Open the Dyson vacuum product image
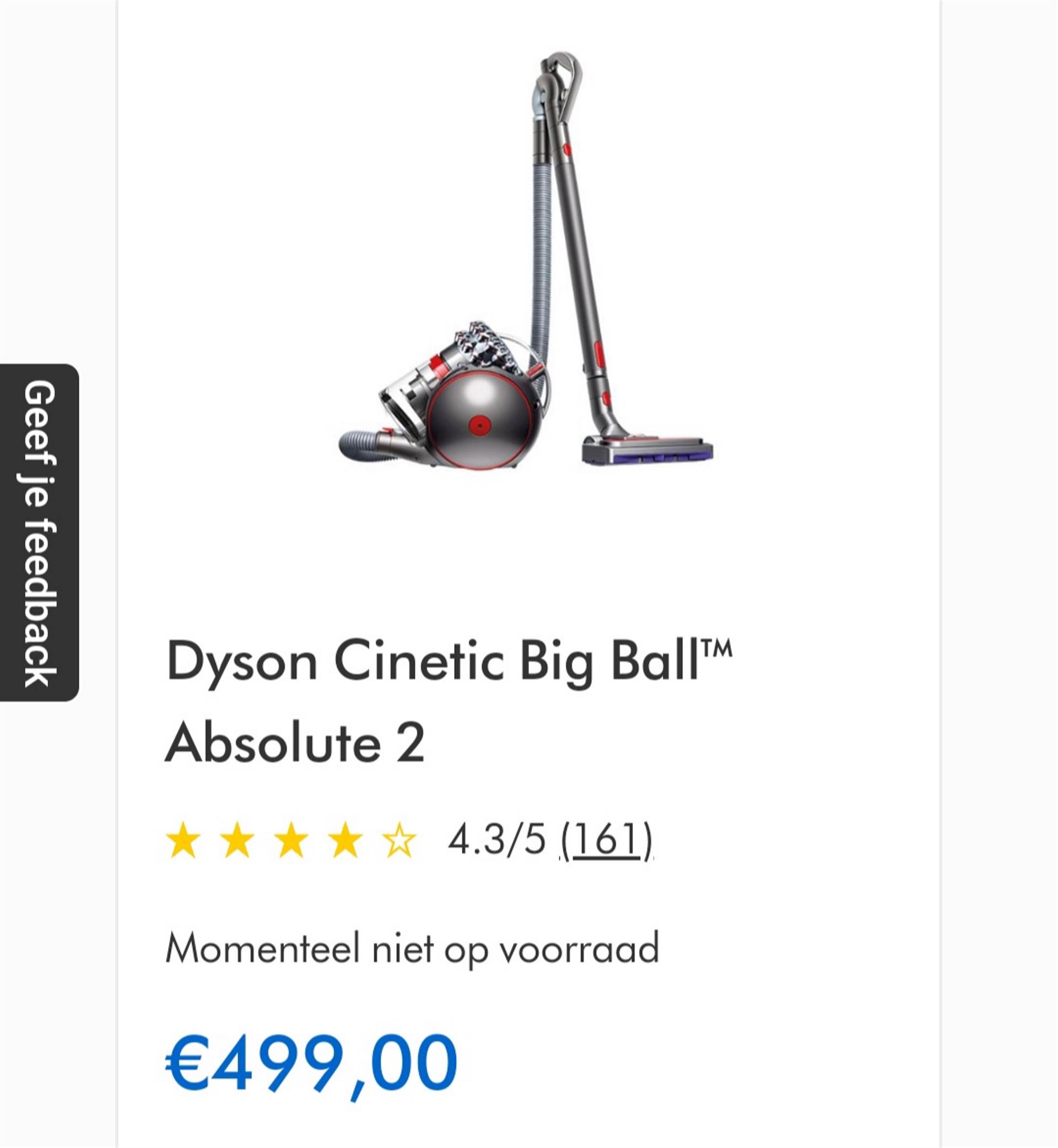The image size is (1058, 1148). tap(526, 261)
